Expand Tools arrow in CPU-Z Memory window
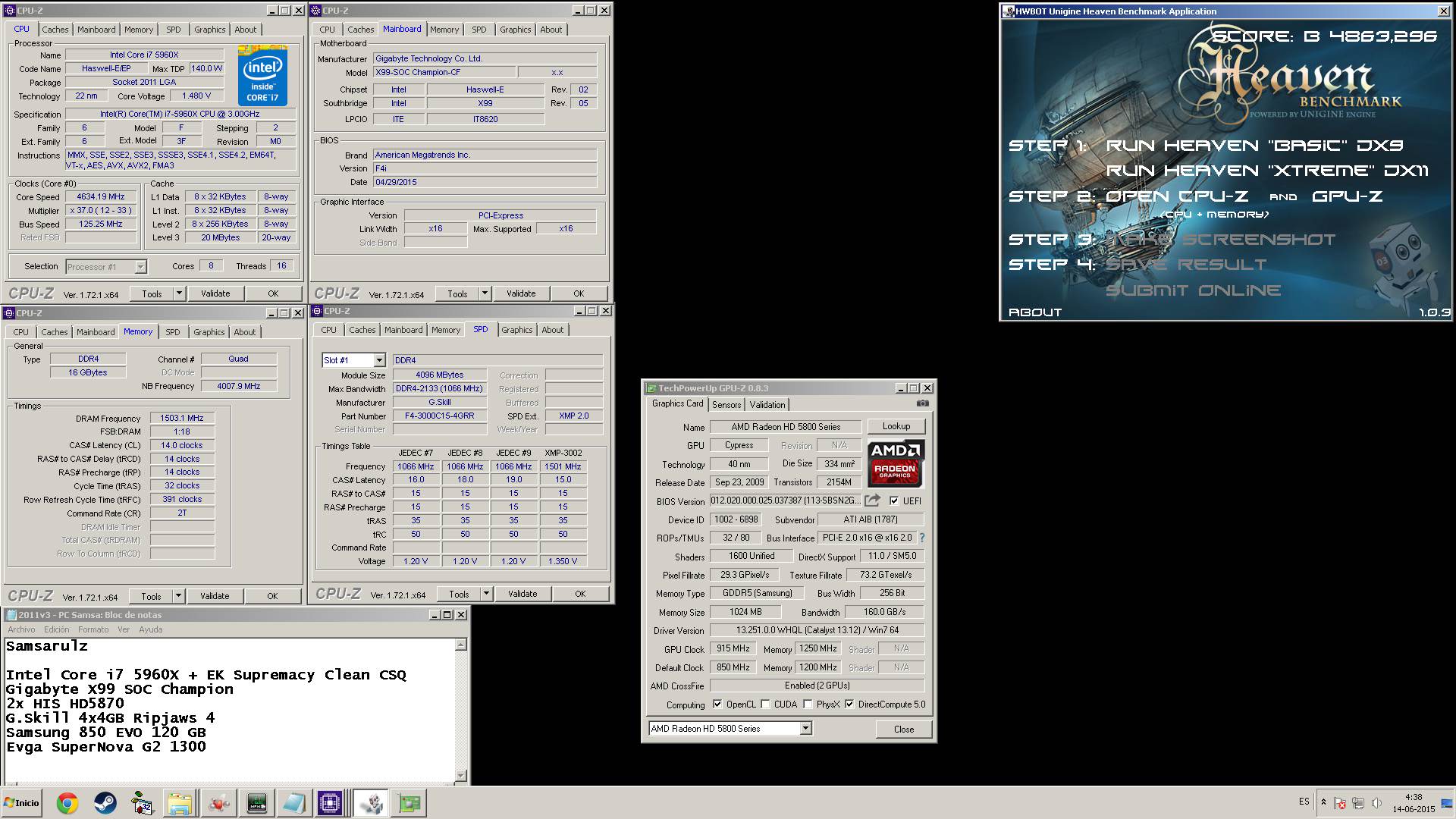The width and height of the screenshot is (1456, 819). tap(179, 596)
